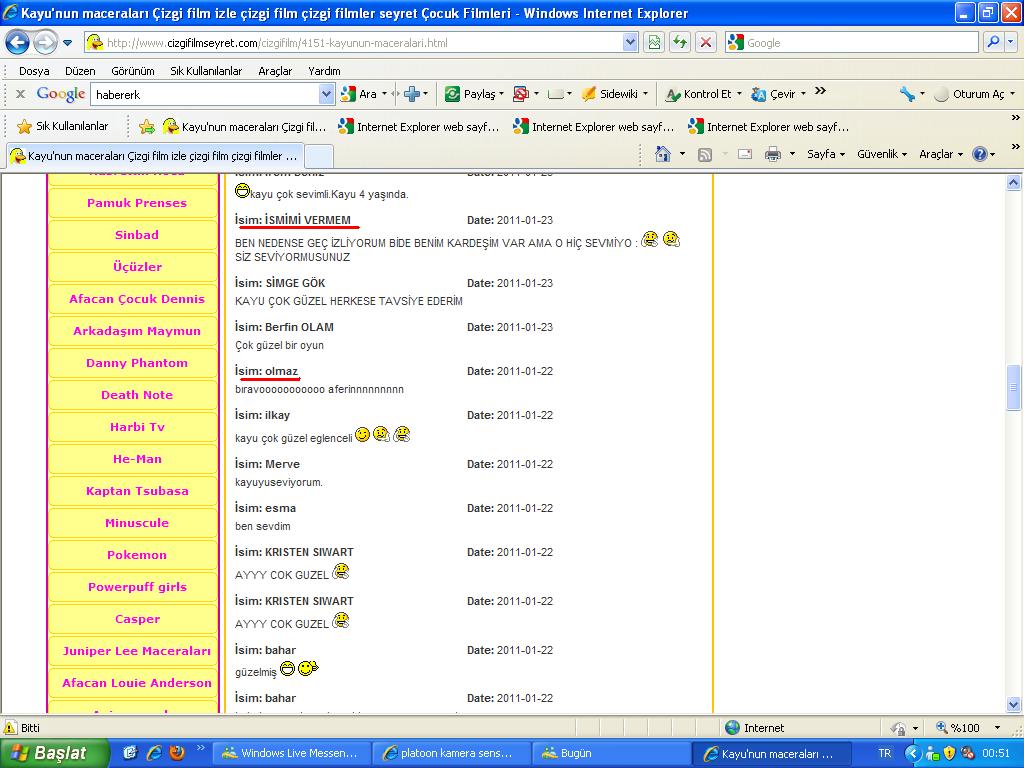Open the Görünüm menu
Screen dimensions: 1024x768
tap(132, 71)
